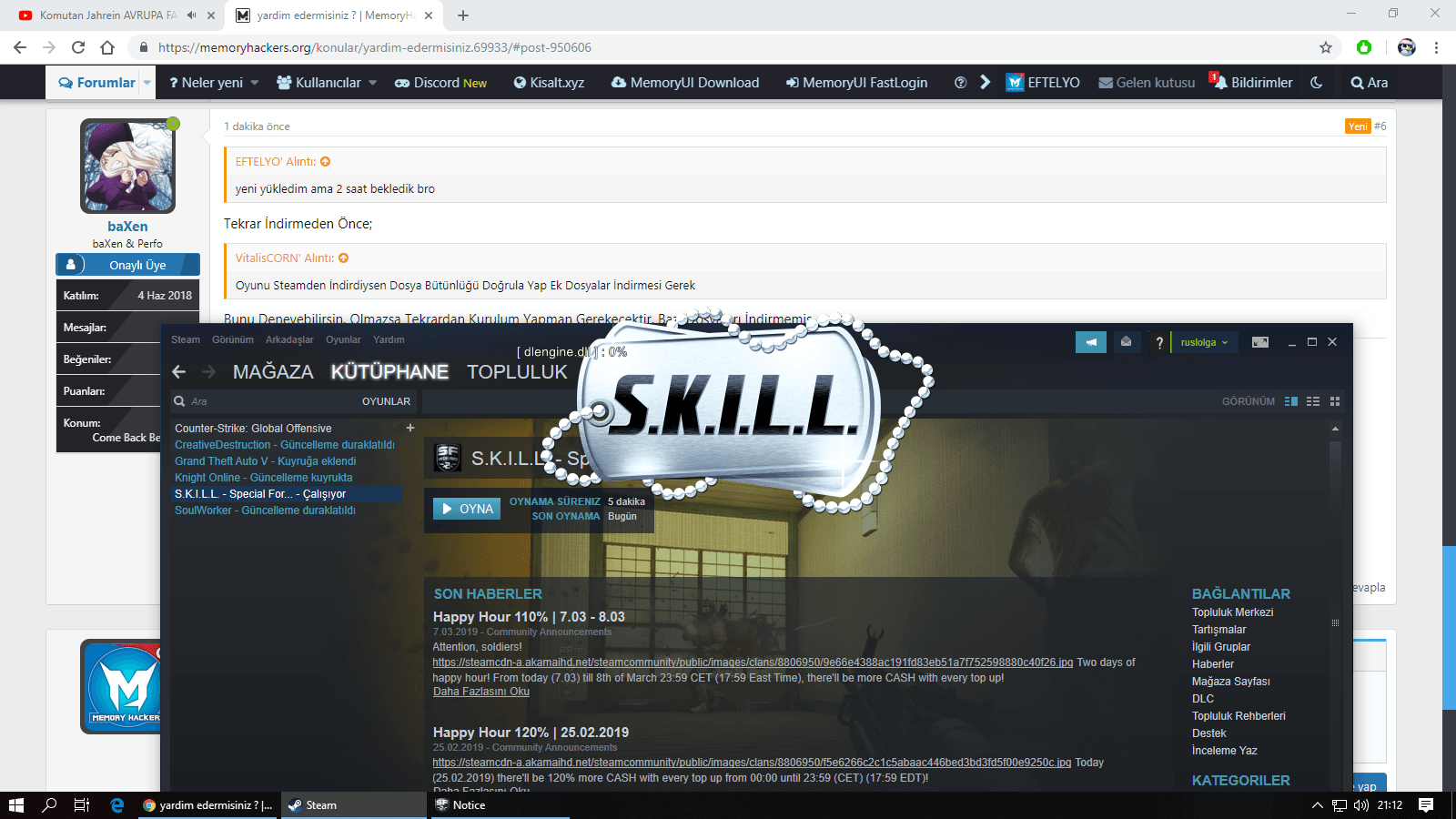1456x819 pixels.
Task: Open the Arkadaşlar menu in Steam
Action: click(x=289, y=339)
